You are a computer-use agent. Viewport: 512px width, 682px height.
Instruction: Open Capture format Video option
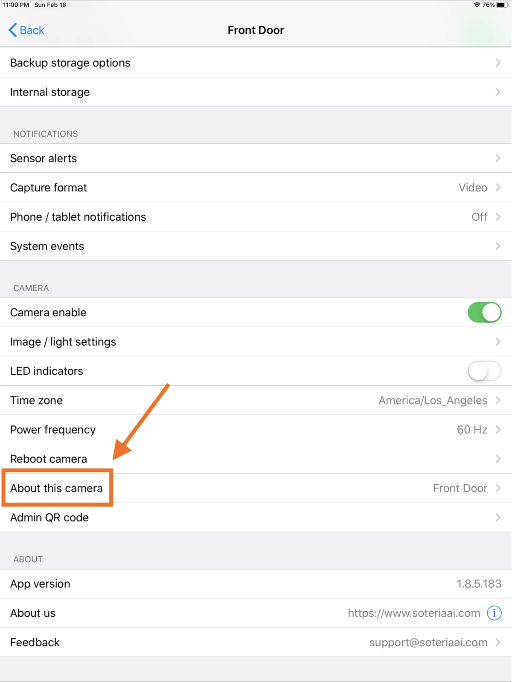(256, 187)
